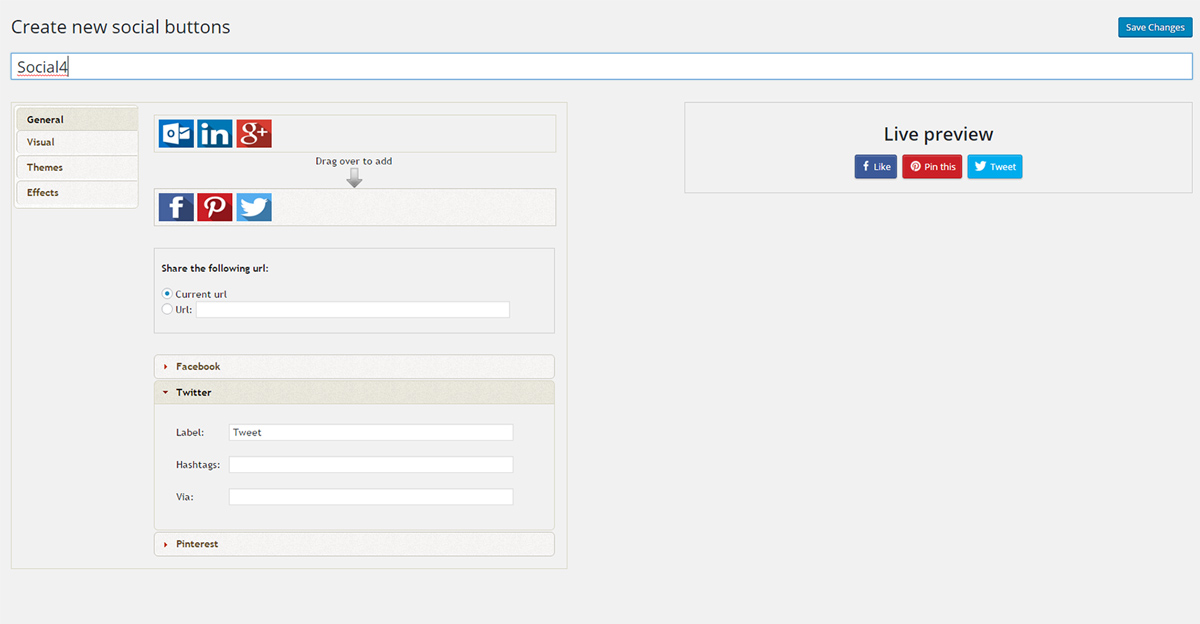Open the Effects tab
The image size is (1200, 624).
pyautogui.click(x=77, y=193)
